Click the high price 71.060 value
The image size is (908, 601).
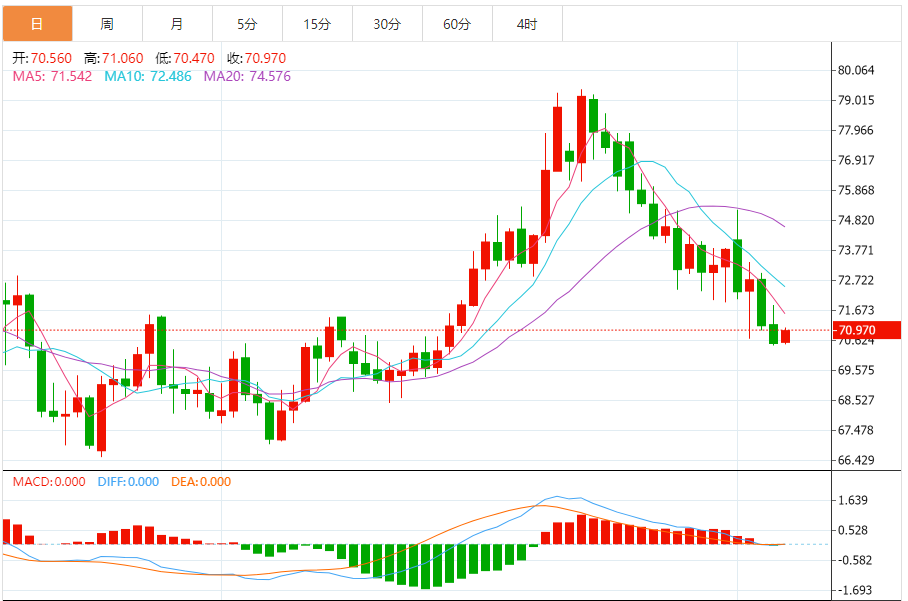tap(123, 58)
